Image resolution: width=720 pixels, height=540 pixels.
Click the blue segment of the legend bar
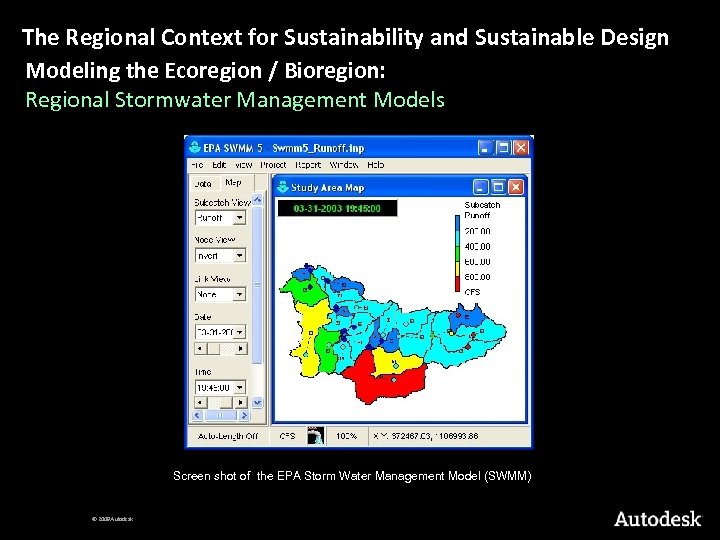tap(457, 223)
